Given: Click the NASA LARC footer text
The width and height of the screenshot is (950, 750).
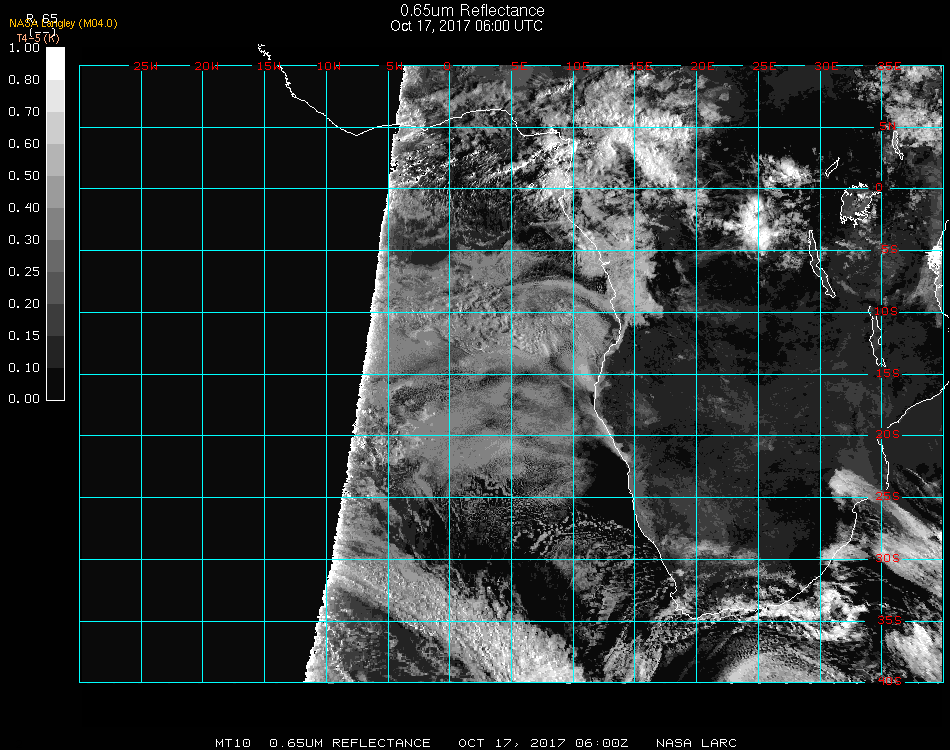Looking at the screenshot, I should pyautogui.click(x=696, y=743).
